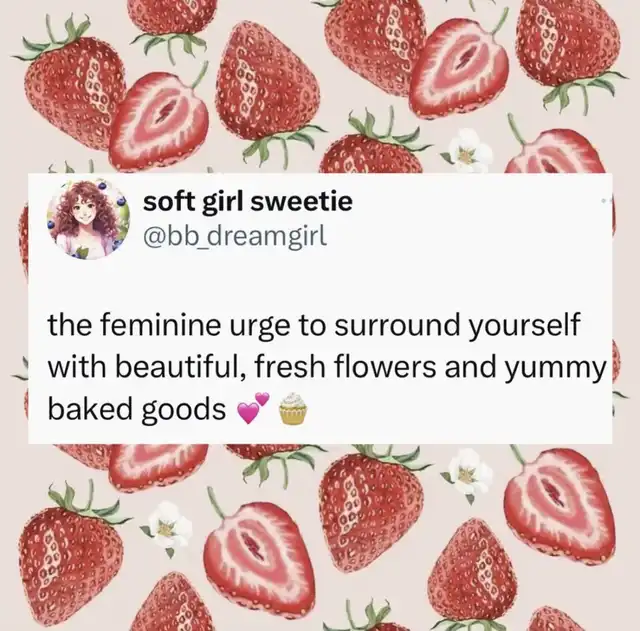Click the words baked goods in tweet

[137, 409]
